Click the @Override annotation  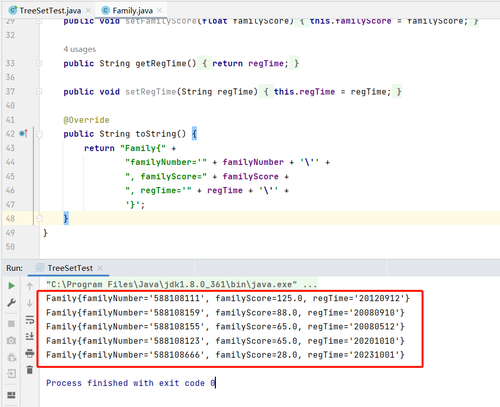86,120
